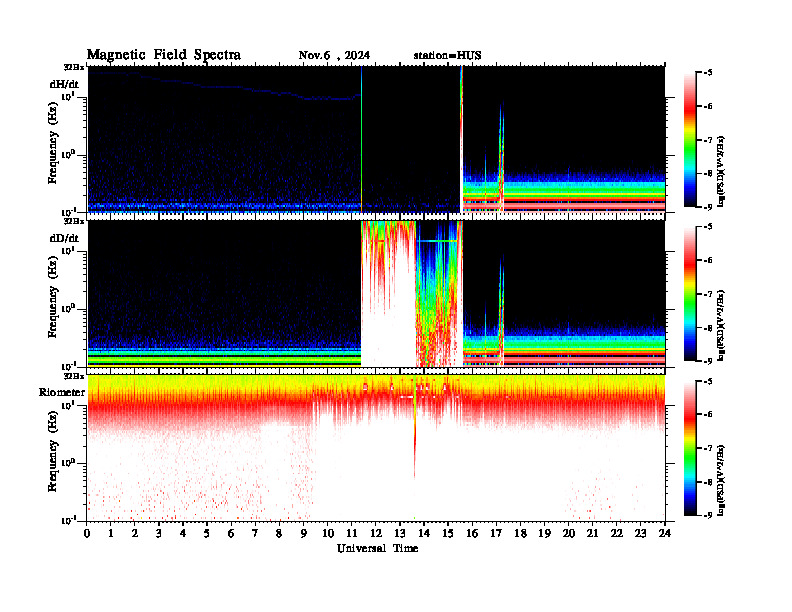Image resolution: width=792 pixels, height=612 pixels.
Task: Click the hour "4" tick label on time axis
Action: click(x=183, y=534)
